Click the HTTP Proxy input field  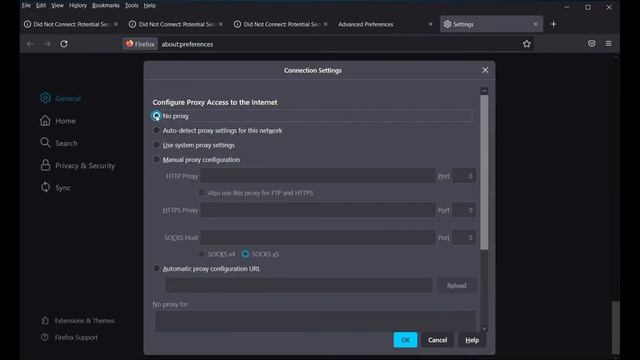coord(318,176)
